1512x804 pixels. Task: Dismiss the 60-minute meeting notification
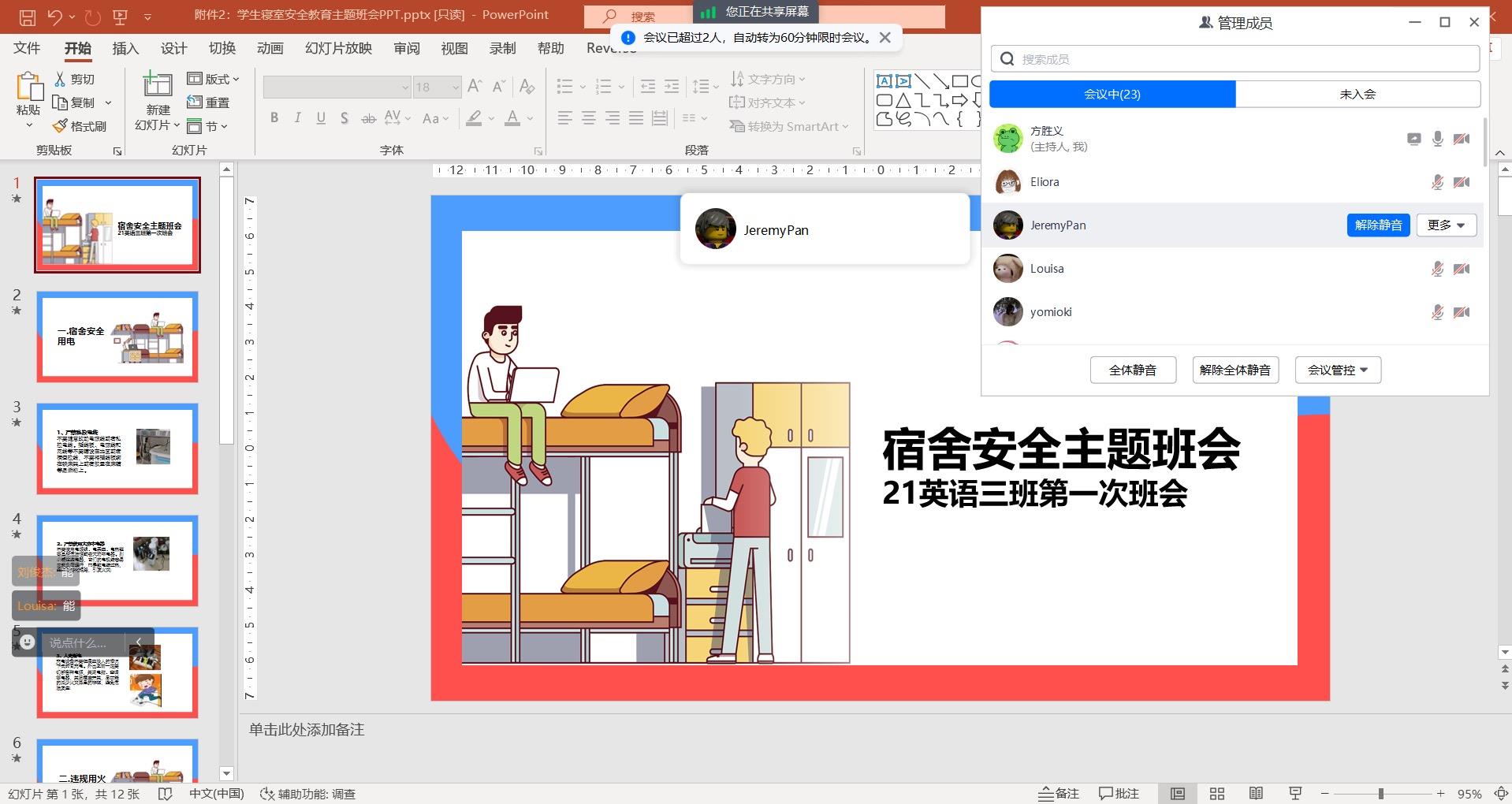click(x=885, y=37)
